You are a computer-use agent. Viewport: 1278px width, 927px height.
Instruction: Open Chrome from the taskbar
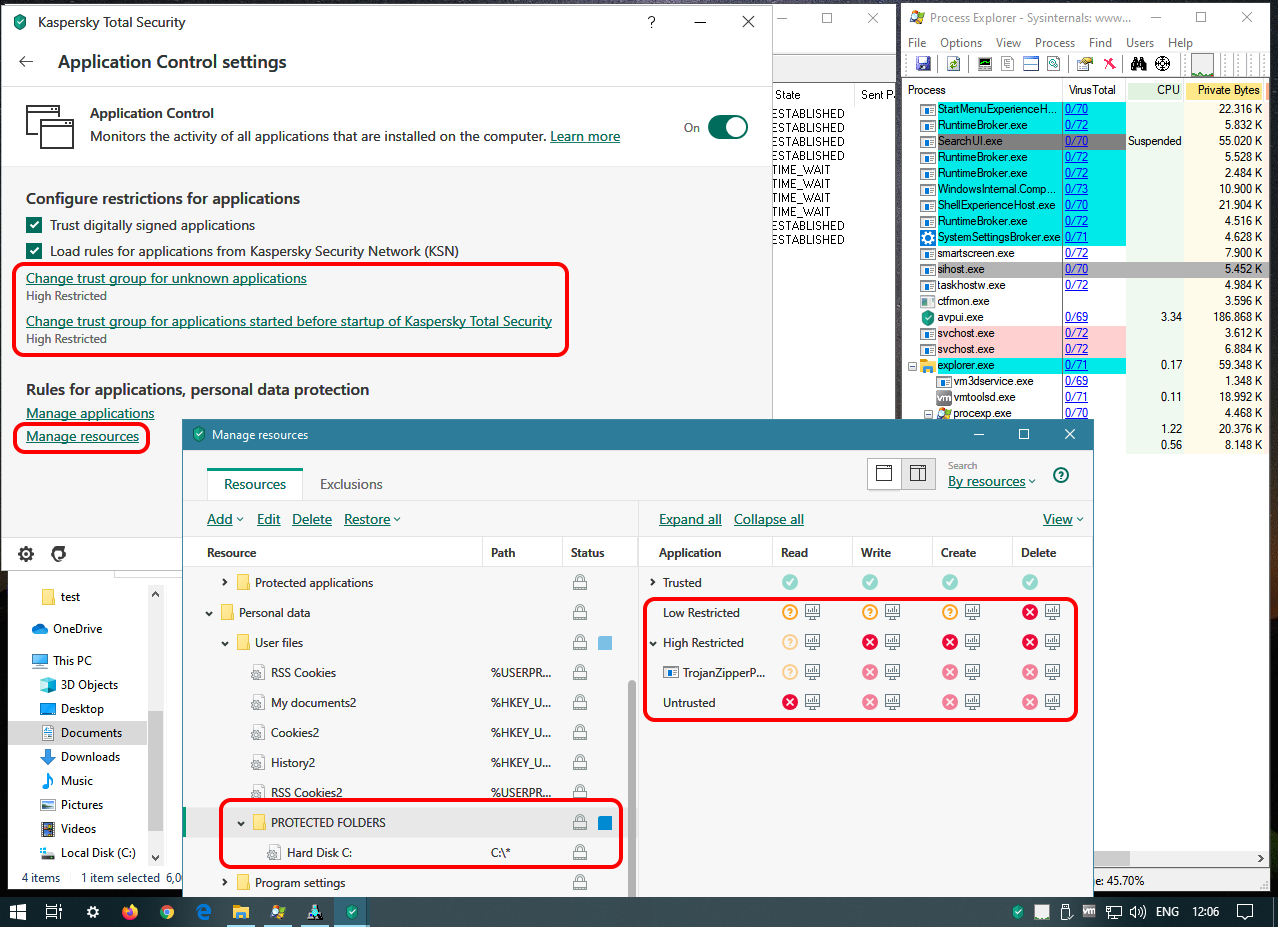(x=166, y=912)
